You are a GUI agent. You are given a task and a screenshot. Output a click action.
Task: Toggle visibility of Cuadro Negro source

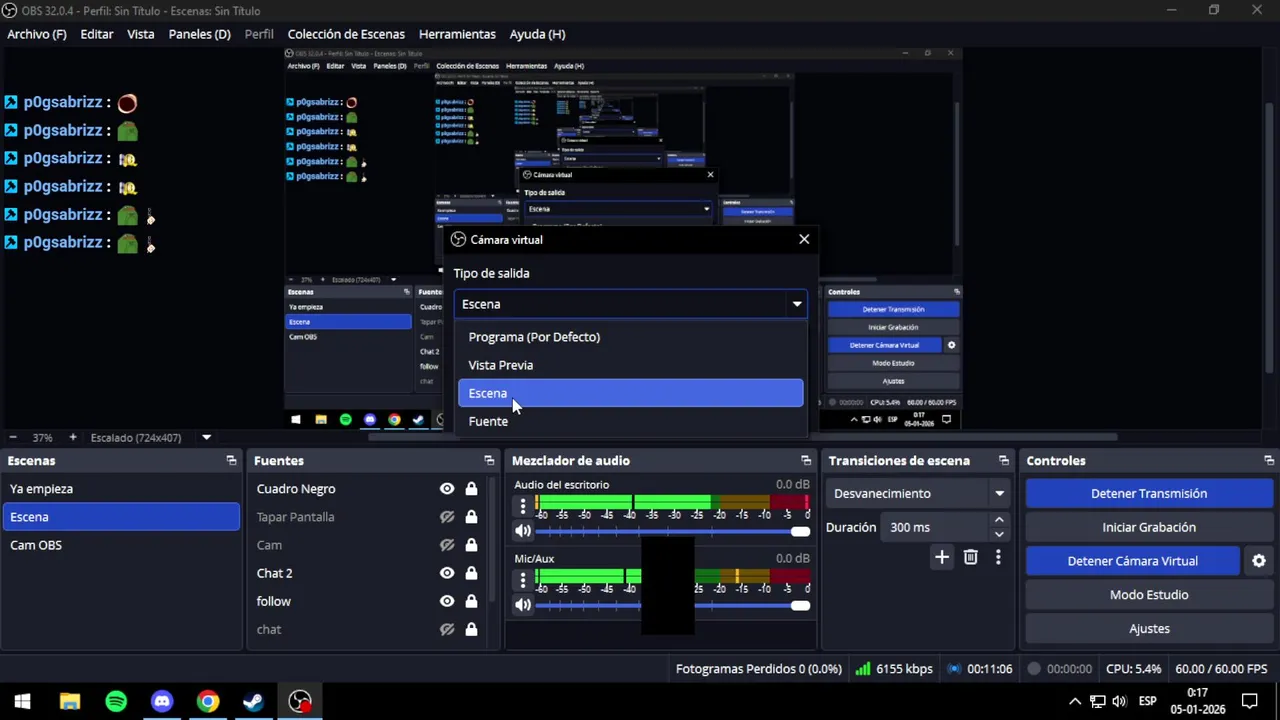tap(447, 489)
